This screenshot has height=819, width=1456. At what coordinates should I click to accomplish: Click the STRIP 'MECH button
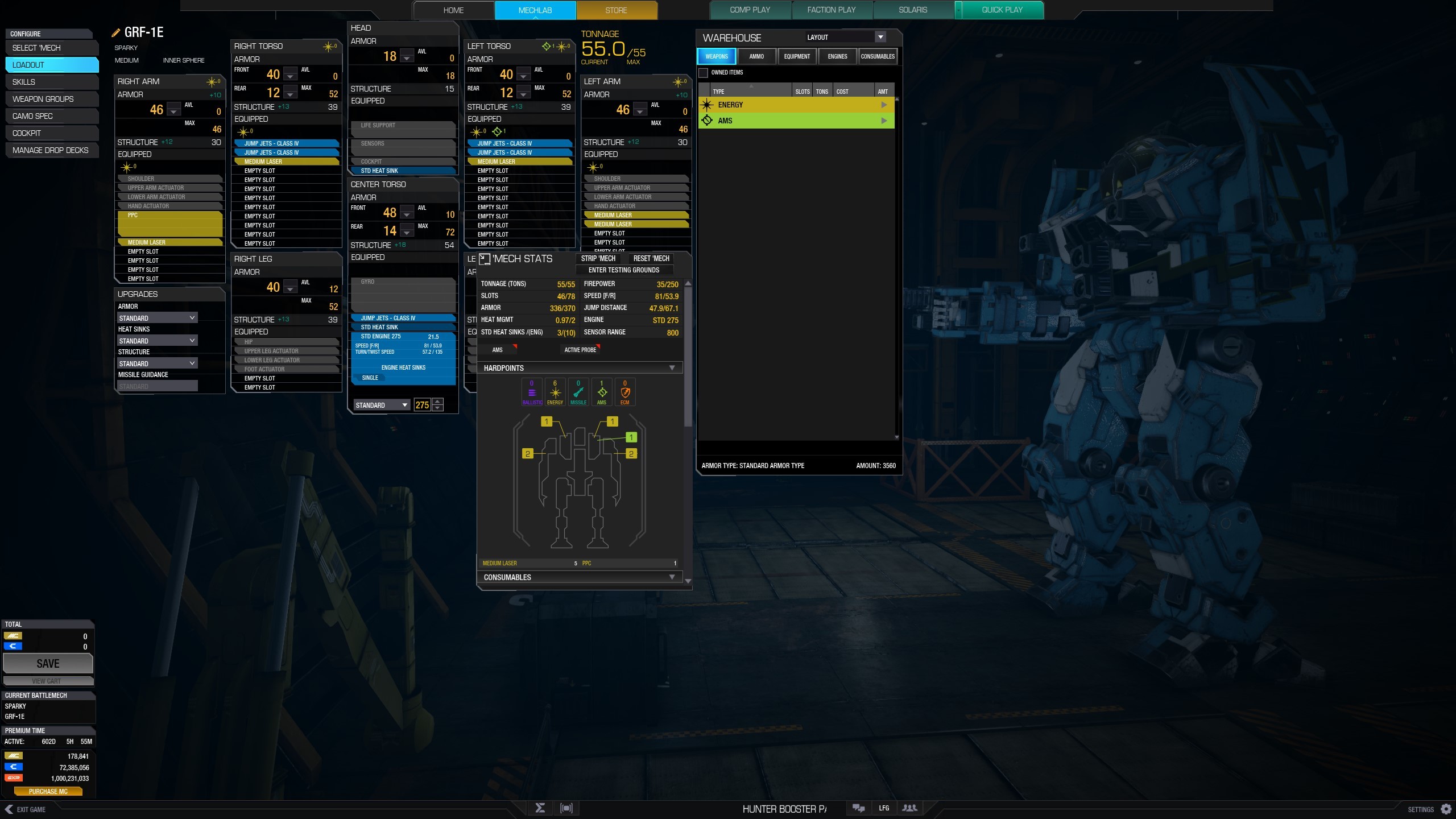[x=598, y=258]
